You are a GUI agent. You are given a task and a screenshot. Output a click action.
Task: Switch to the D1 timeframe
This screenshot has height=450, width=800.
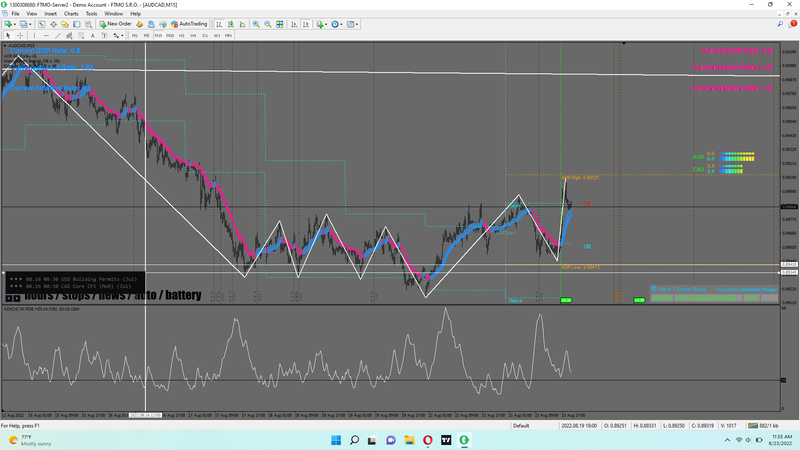[205, 35]
